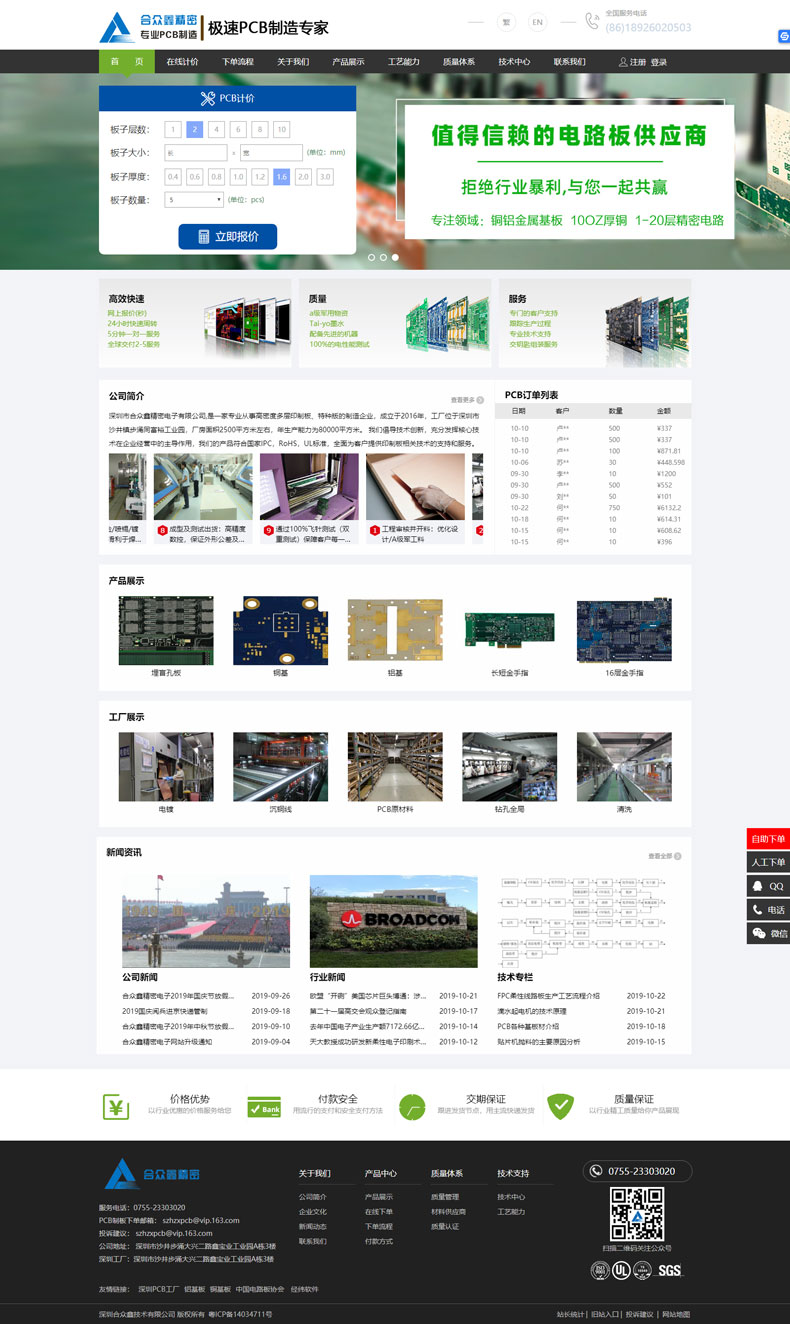Select the third banner slide dot

[x=395, y=257]
